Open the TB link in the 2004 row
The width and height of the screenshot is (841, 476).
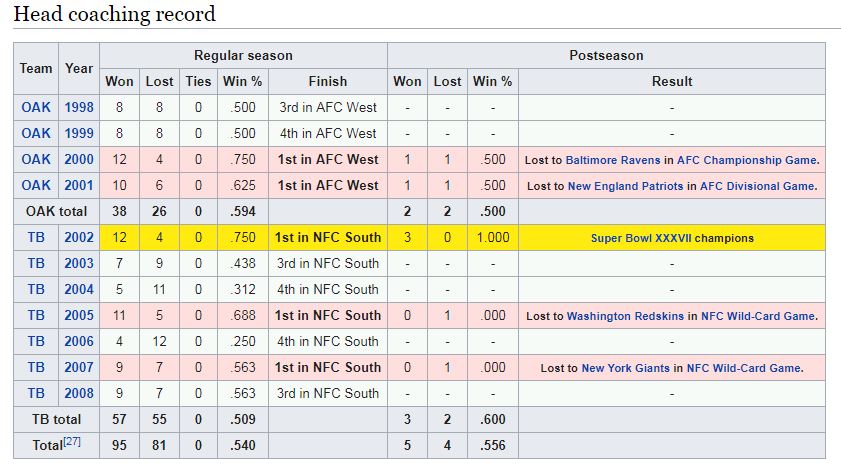point(36,289)
